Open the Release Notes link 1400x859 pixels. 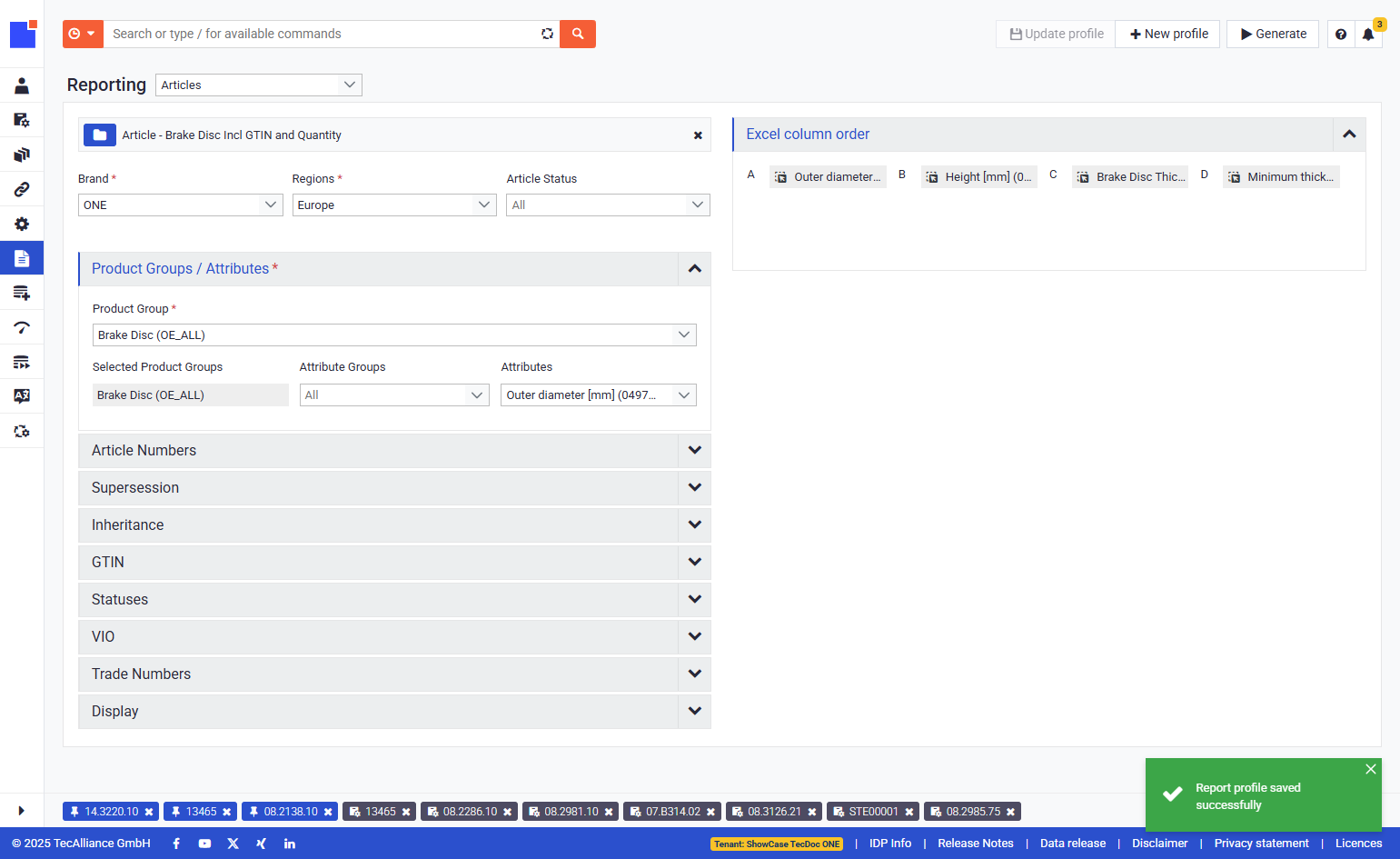pos(976,844)
